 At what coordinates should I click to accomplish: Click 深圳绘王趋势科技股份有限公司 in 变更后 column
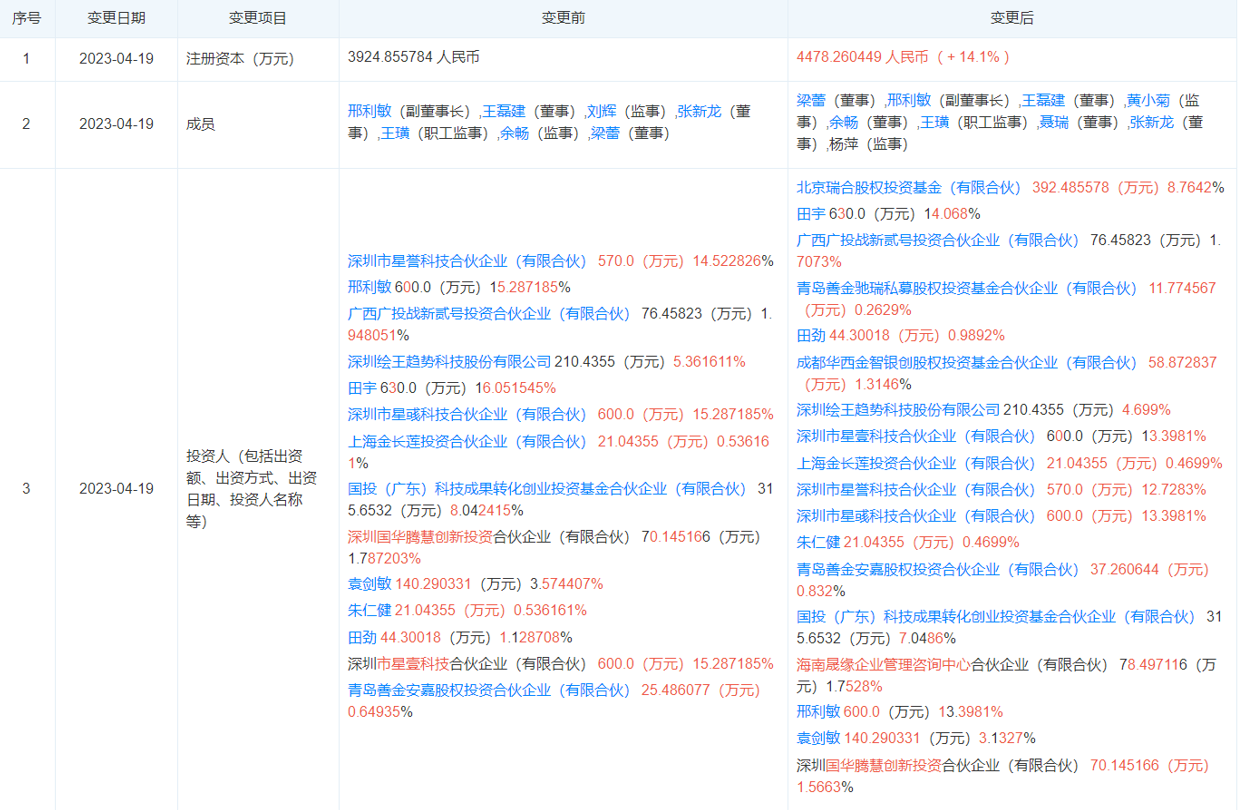898,410
